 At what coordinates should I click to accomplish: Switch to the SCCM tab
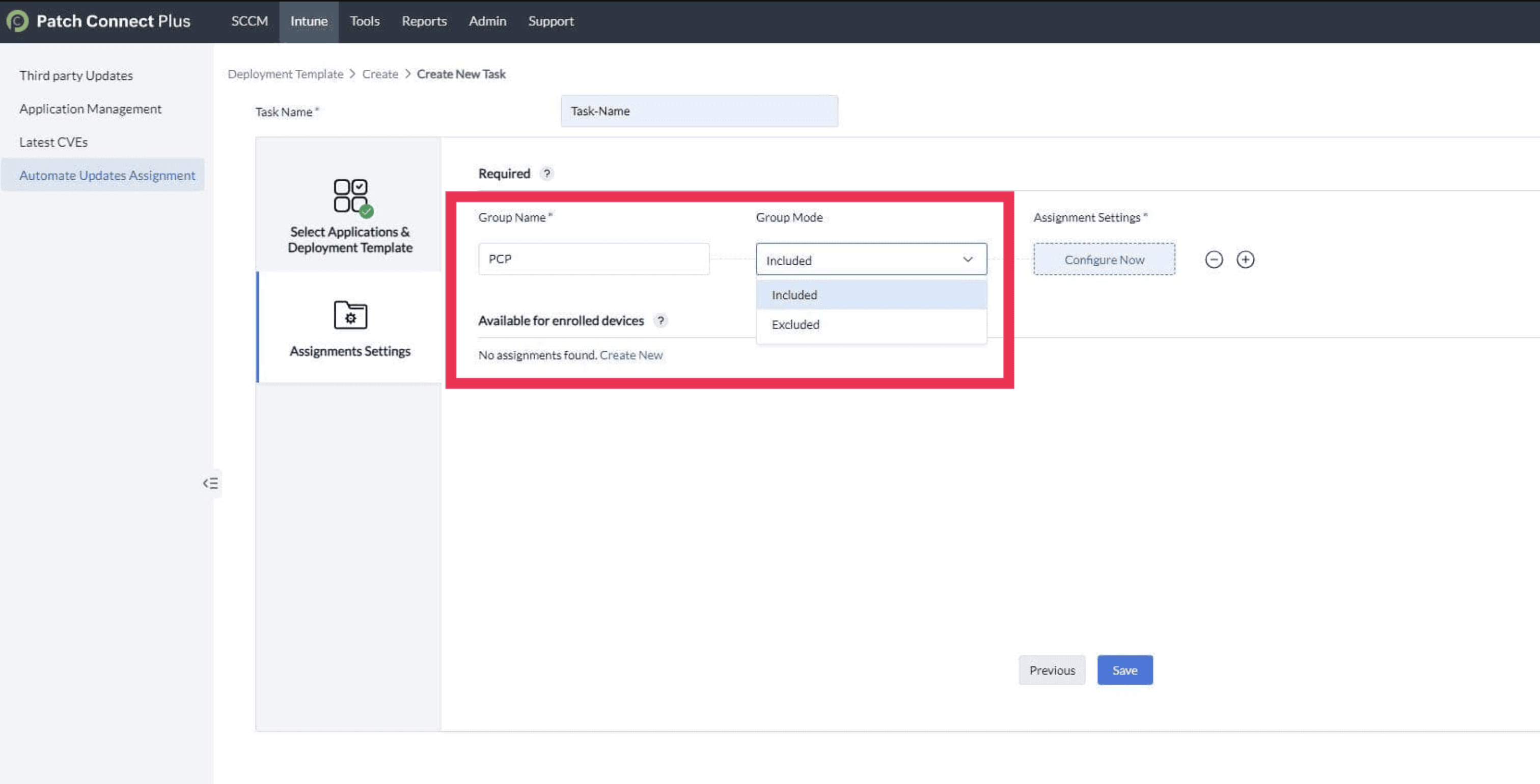point(250,21)
